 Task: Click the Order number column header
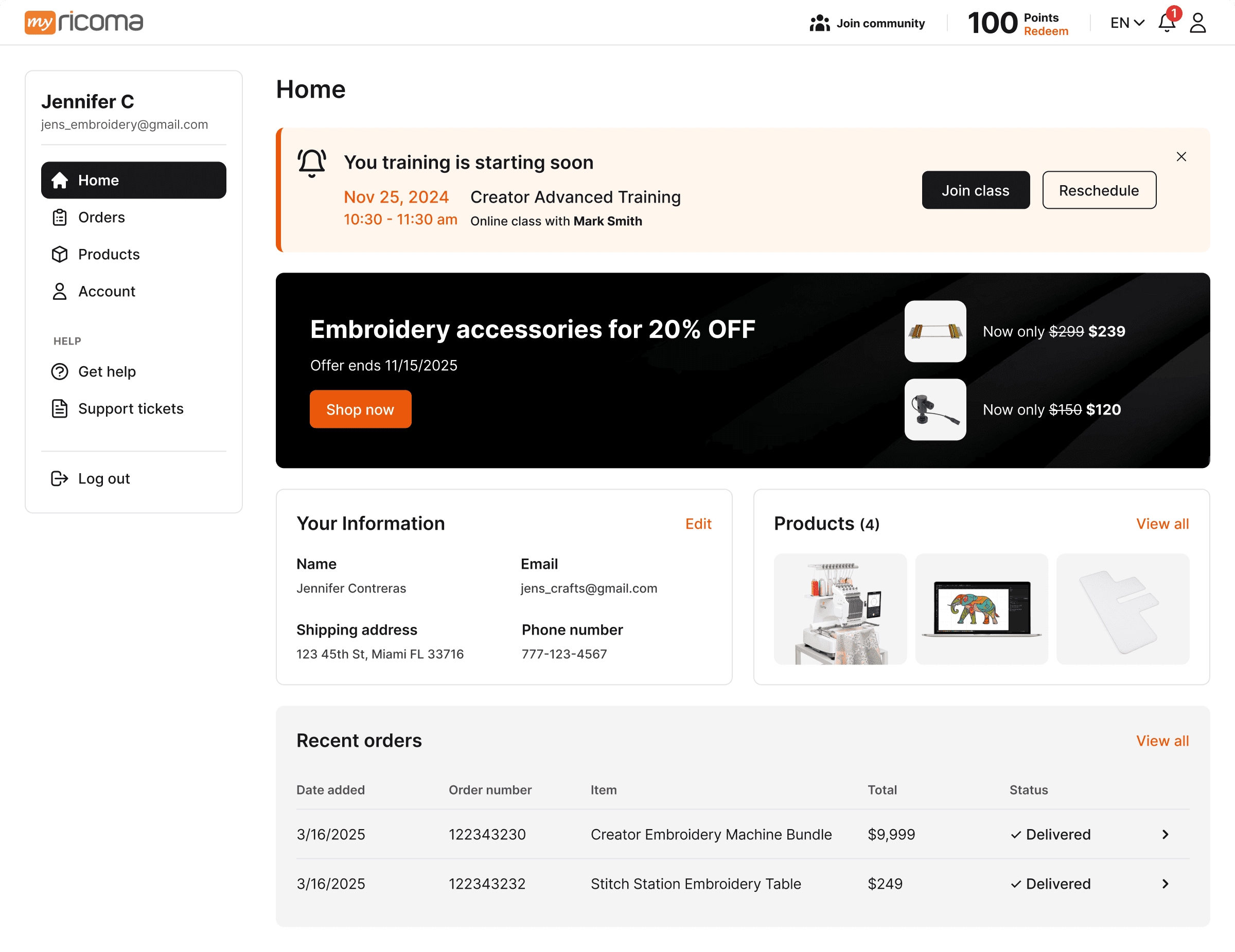(490, 790)
